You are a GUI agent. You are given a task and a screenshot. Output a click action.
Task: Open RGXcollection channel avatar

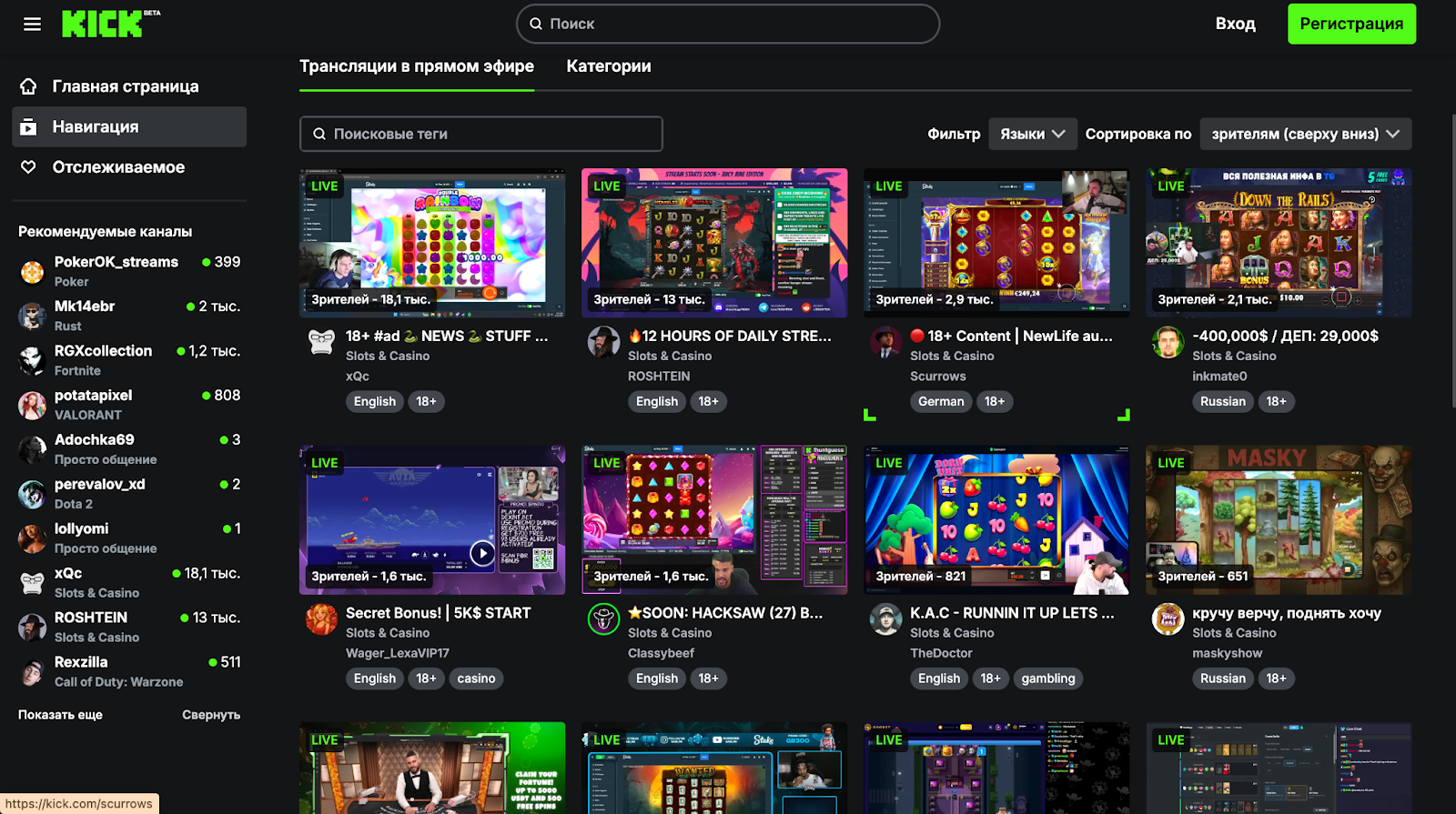click(33, 361)
